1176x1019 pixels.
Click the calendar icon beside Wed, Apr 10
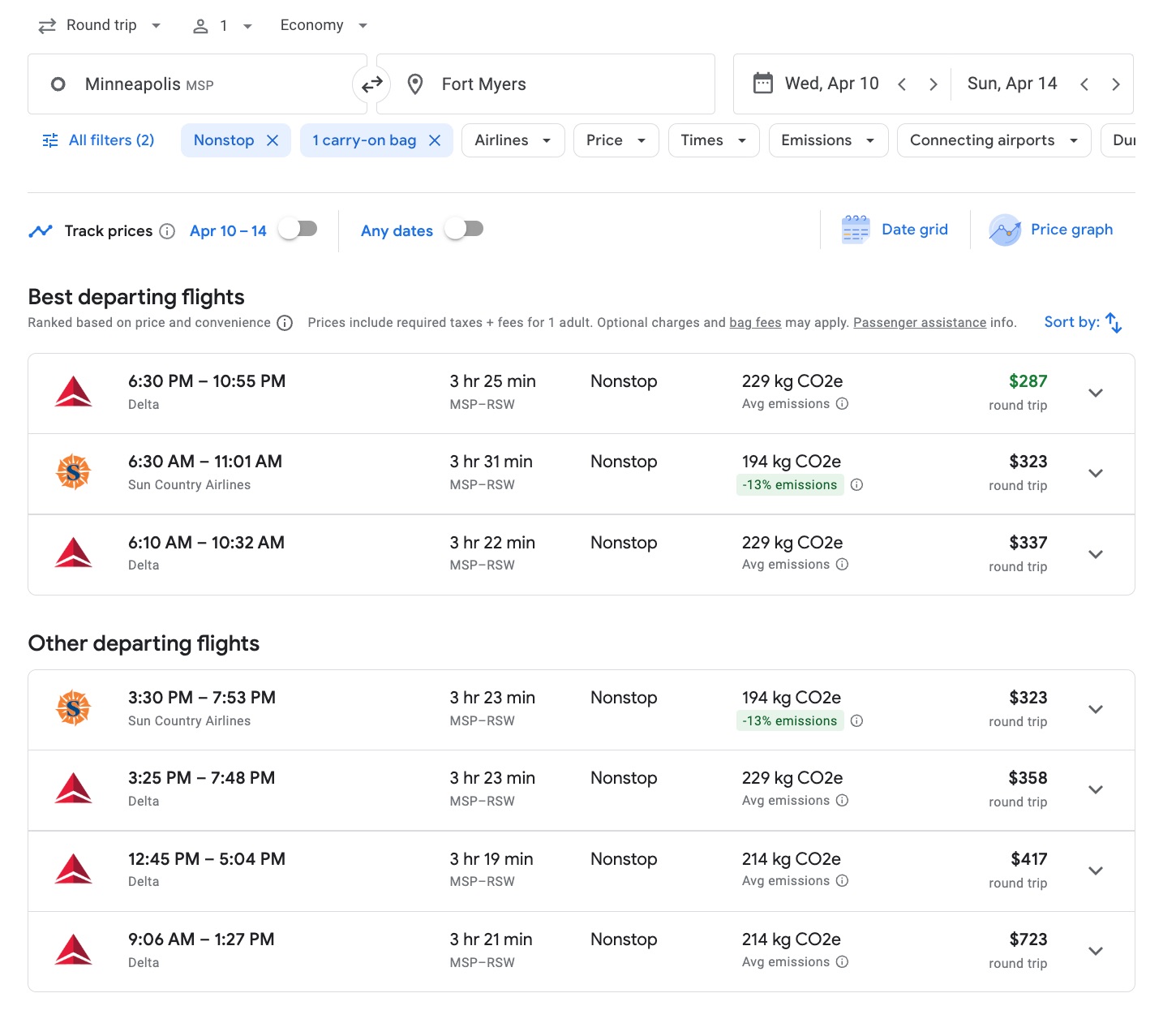click(762, 83)
